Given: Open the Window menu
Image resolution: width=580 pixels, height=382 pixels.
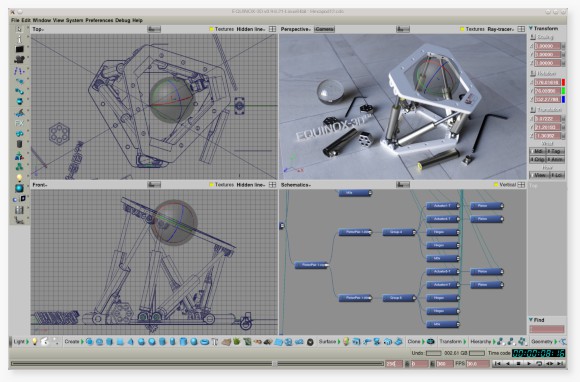Looking at the screenshot, I should [x=42, y=20].
